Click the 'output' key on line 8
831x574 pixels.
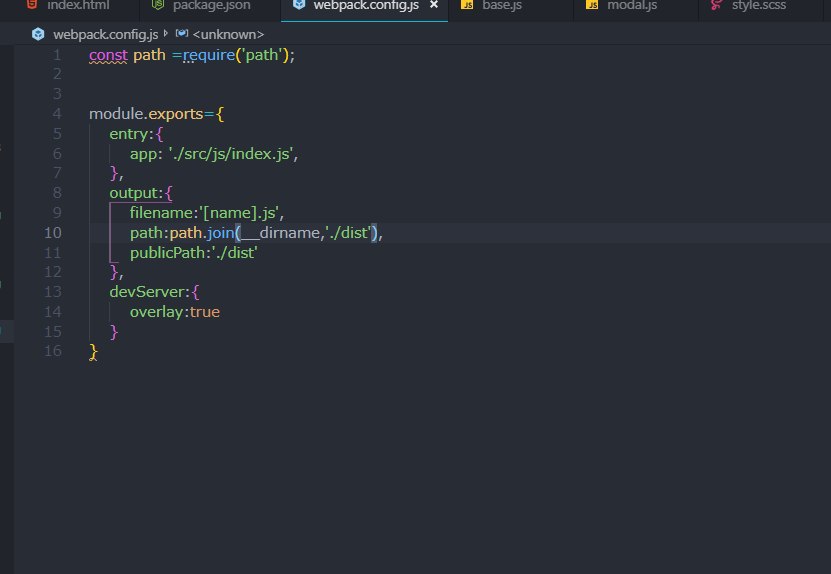tap(134, 193)
